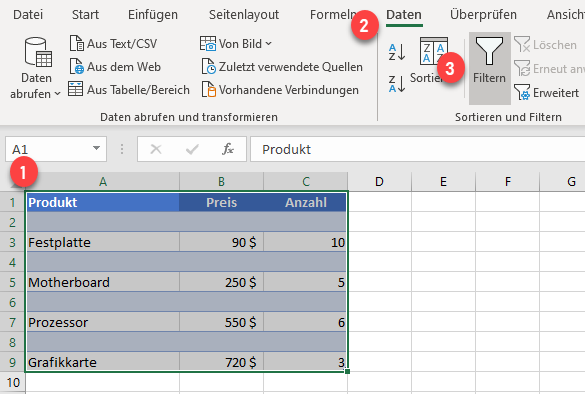This screenshot has height=394, width=585.
Task: Select row 1 header
Action: (x=12, y=202)
